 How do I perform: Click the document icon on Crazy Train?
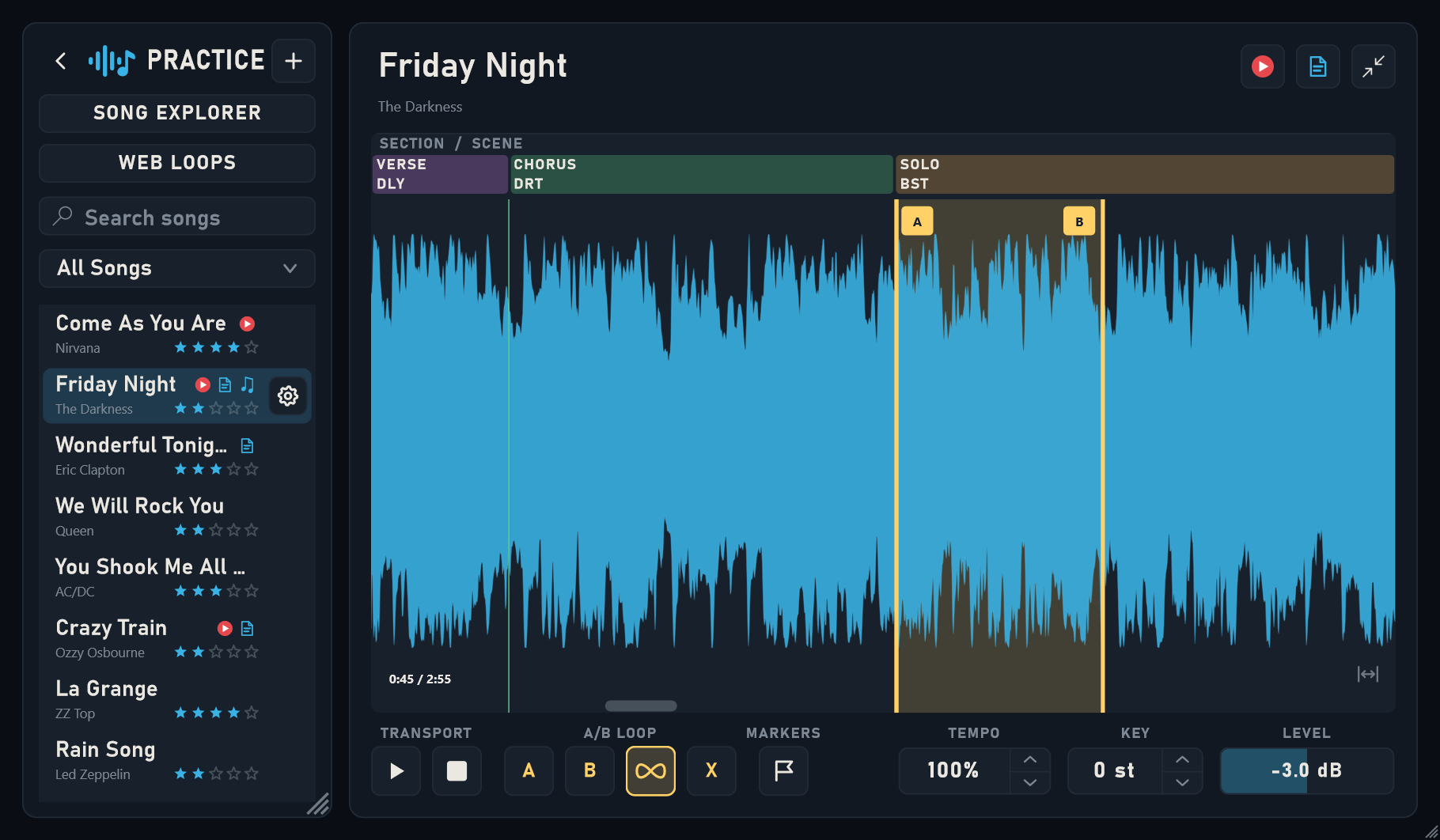tap(247, 628)
